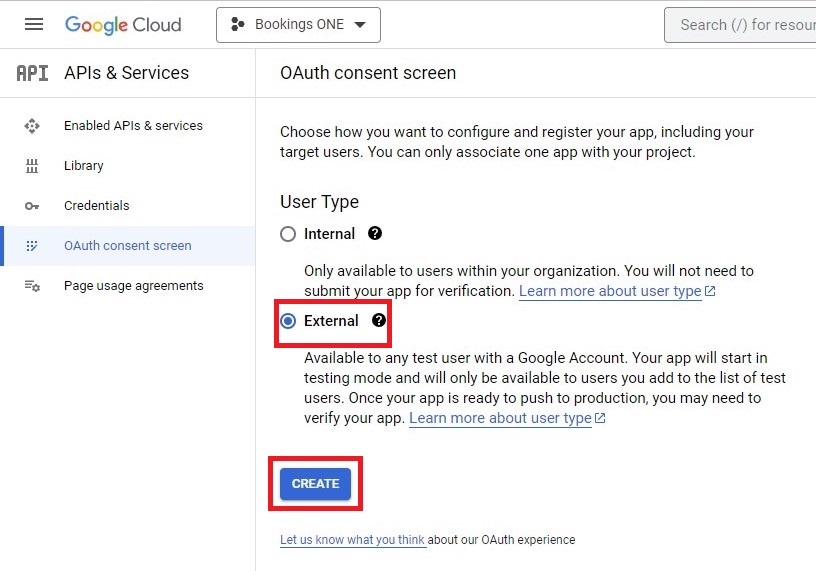Image resolution: width=816 pixels, height=571 pixels.
Task: Click in the resource search field
Action: (745, 25)
